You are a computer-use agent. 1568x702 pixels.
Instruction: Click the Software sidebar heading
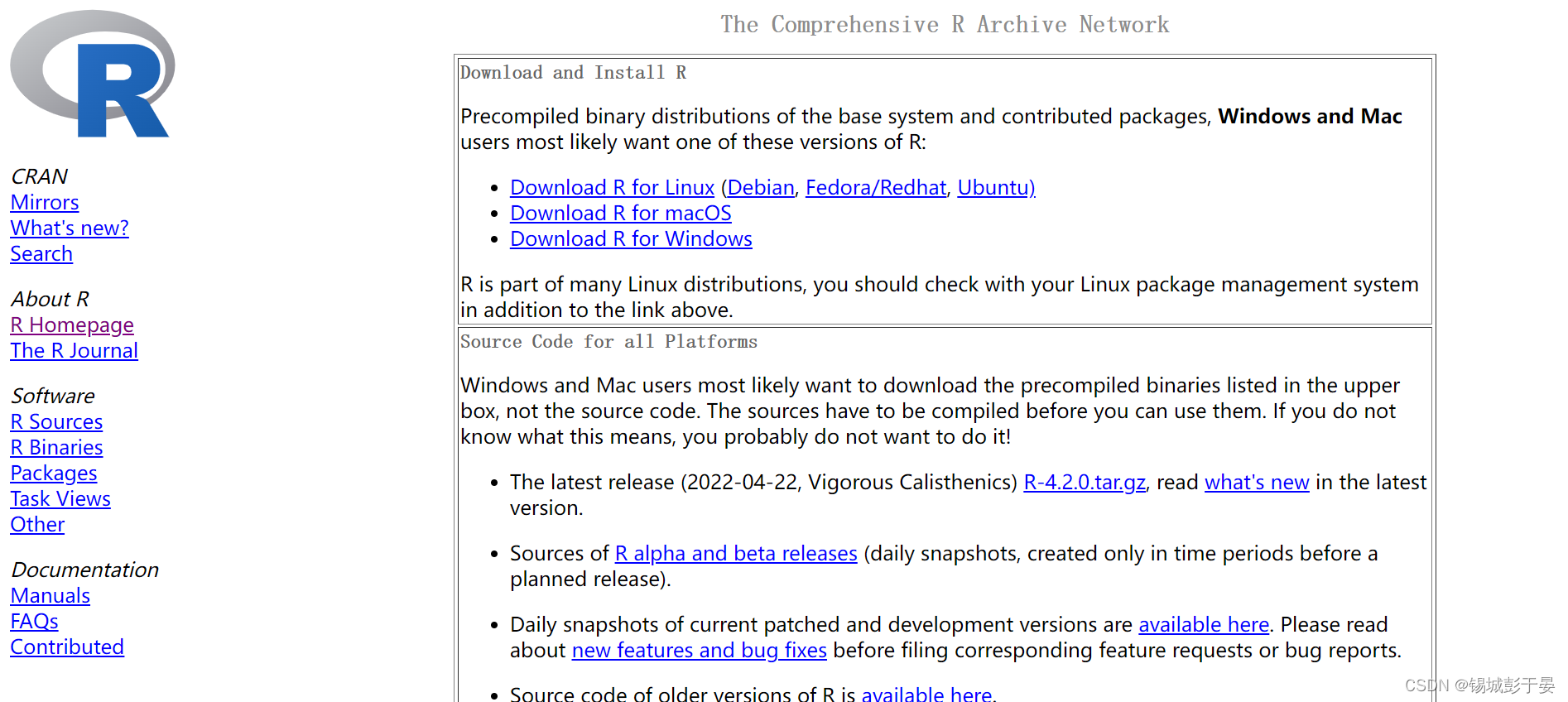coord(53,397)
